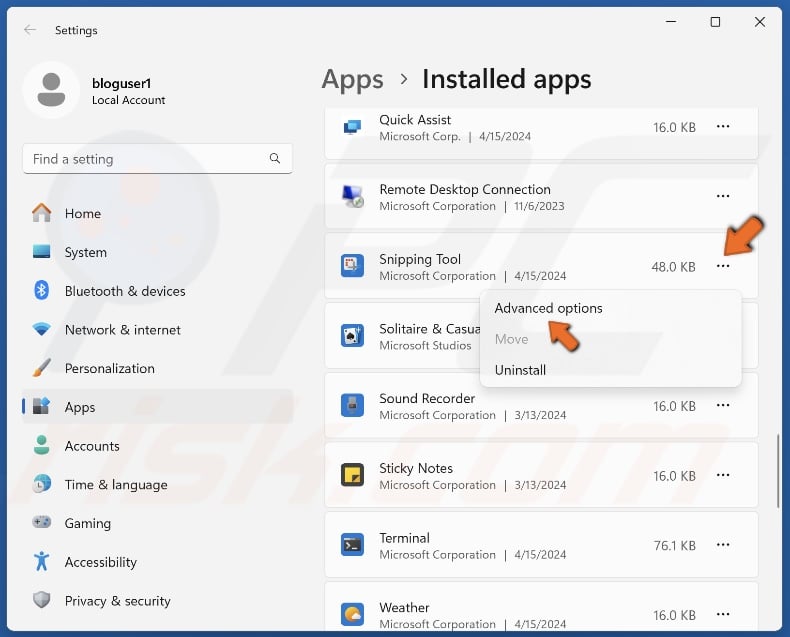
Task: Open Network & internet settings
Action: (158, 330)
